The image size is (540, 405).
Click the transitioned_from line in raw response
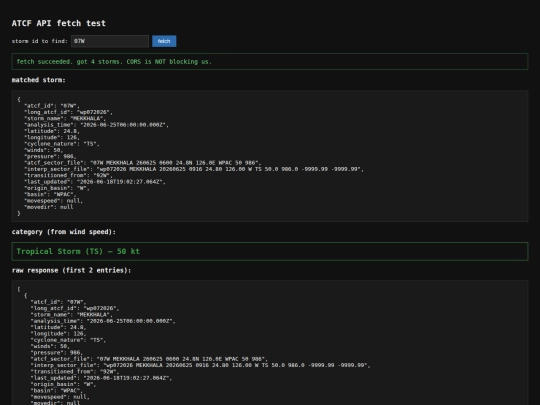75,372
